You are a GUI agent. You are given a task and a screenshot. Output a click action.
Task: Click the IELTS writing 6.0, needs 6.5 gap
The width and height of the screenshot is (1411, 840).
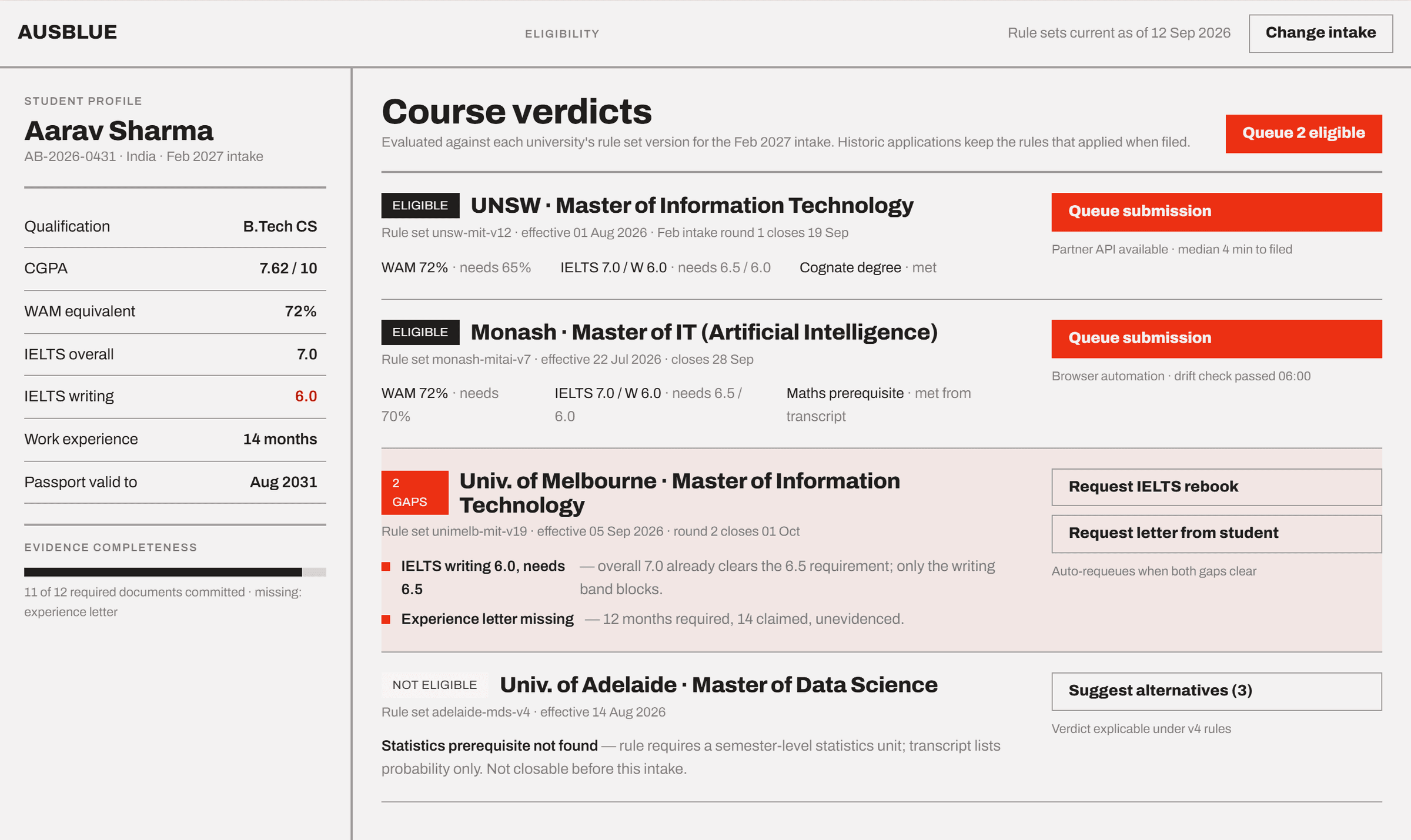[483, 578]
